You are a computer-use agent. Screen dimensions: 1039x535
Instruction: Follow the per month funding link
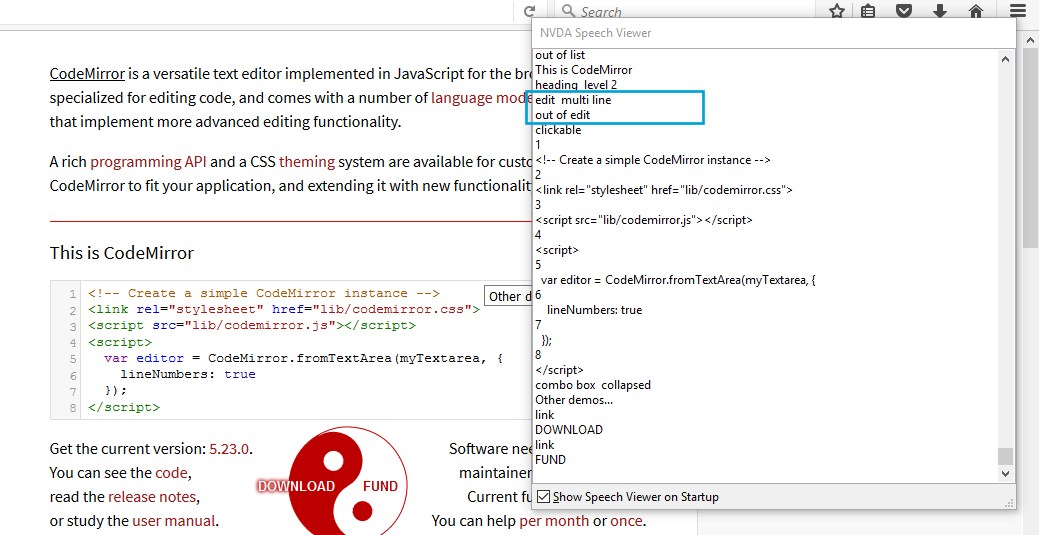point(554,520)
